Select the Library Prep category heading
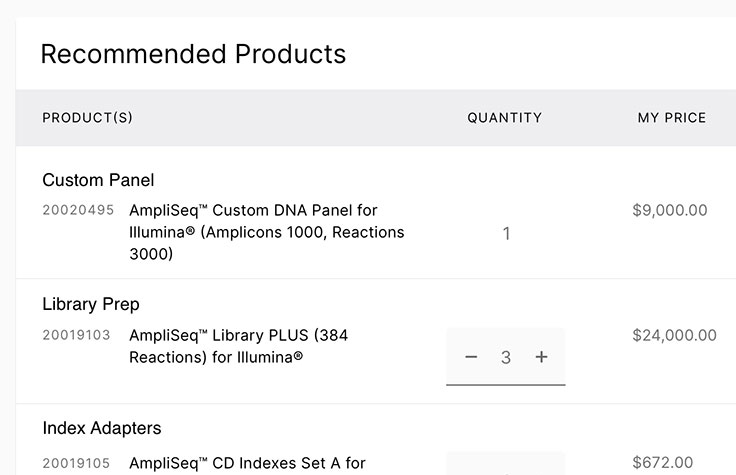The height and width of the screenshot is (475, 736). click(x=91, y=304)
